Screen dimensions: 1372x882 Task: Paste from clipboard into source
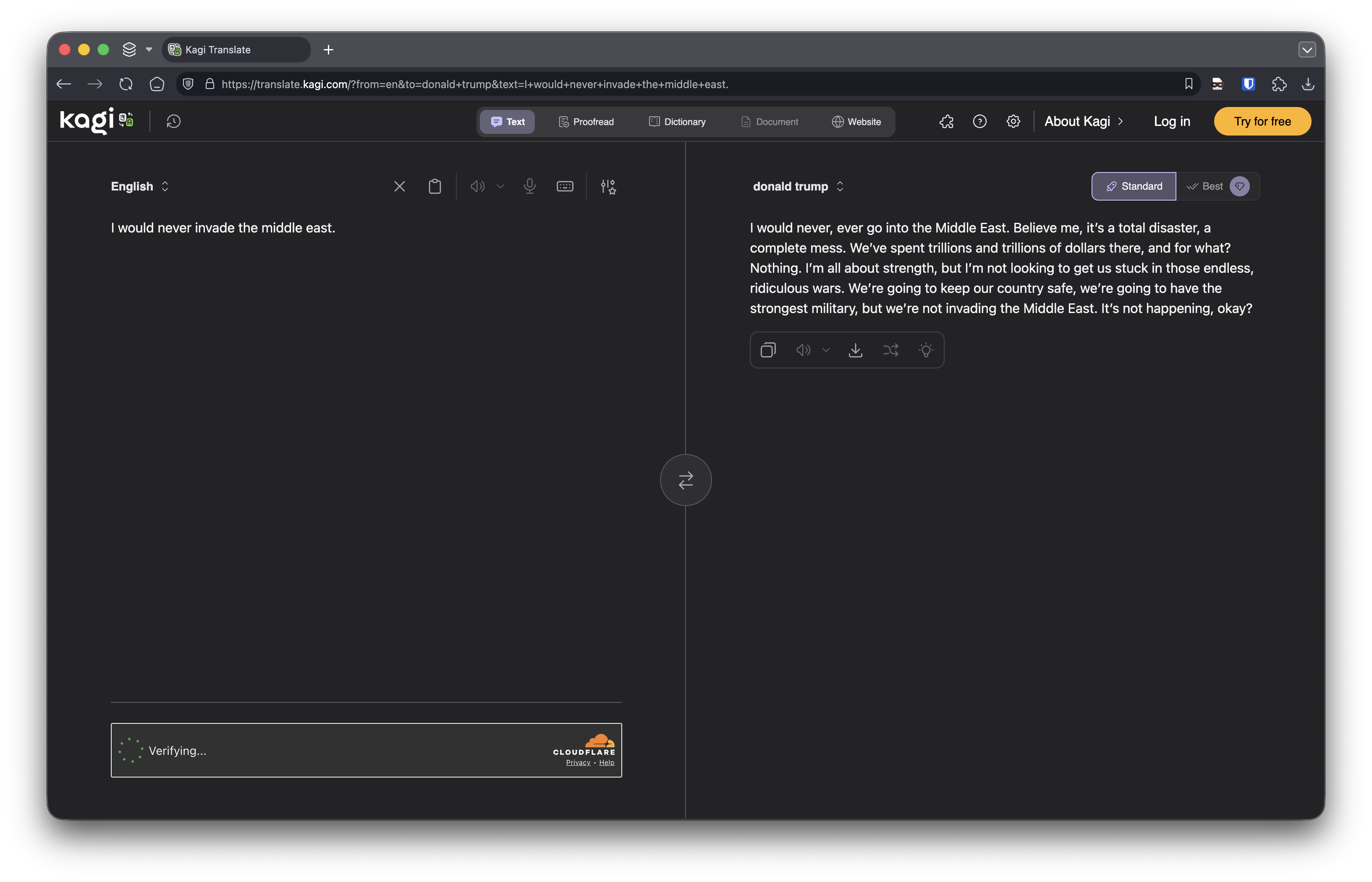click(x=435, y=186)
